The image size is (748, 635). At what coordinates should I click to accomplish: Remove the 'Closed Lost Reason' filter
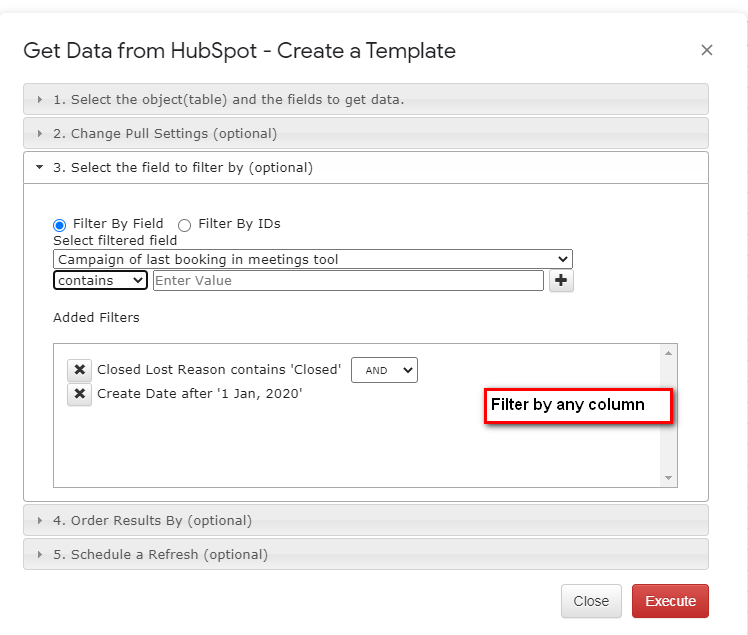tap(80, 369)
